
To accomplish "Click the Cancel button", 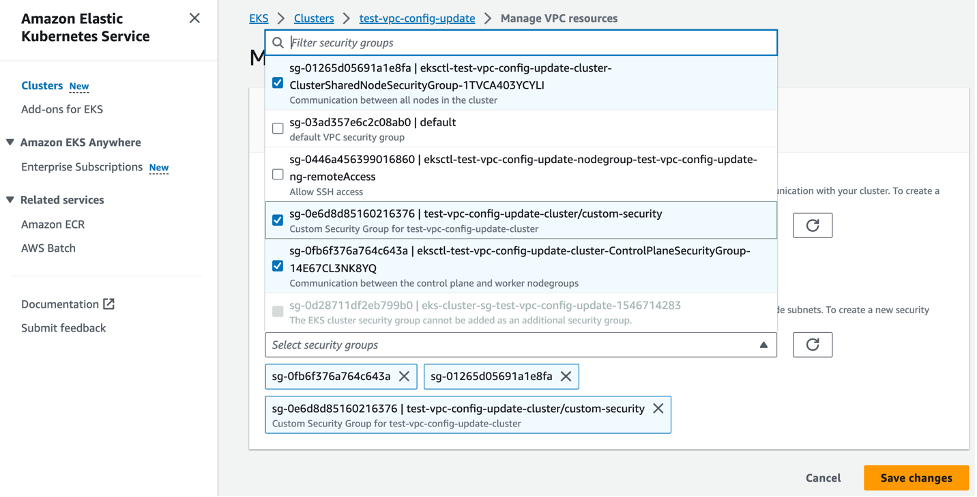I will pyautogui.click(x=823, y=478).
